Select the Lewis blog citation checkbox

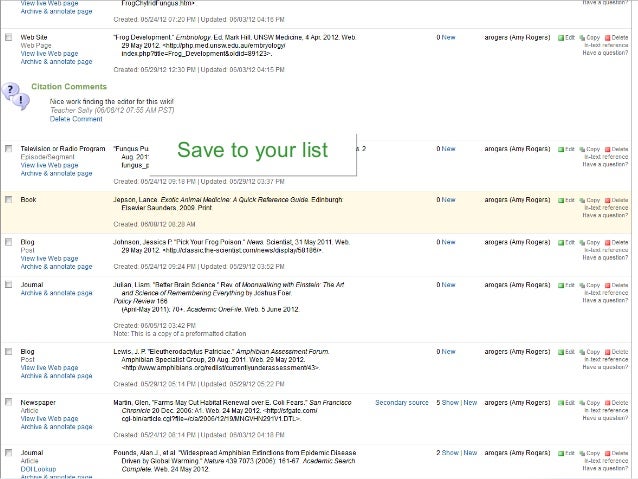9,351
